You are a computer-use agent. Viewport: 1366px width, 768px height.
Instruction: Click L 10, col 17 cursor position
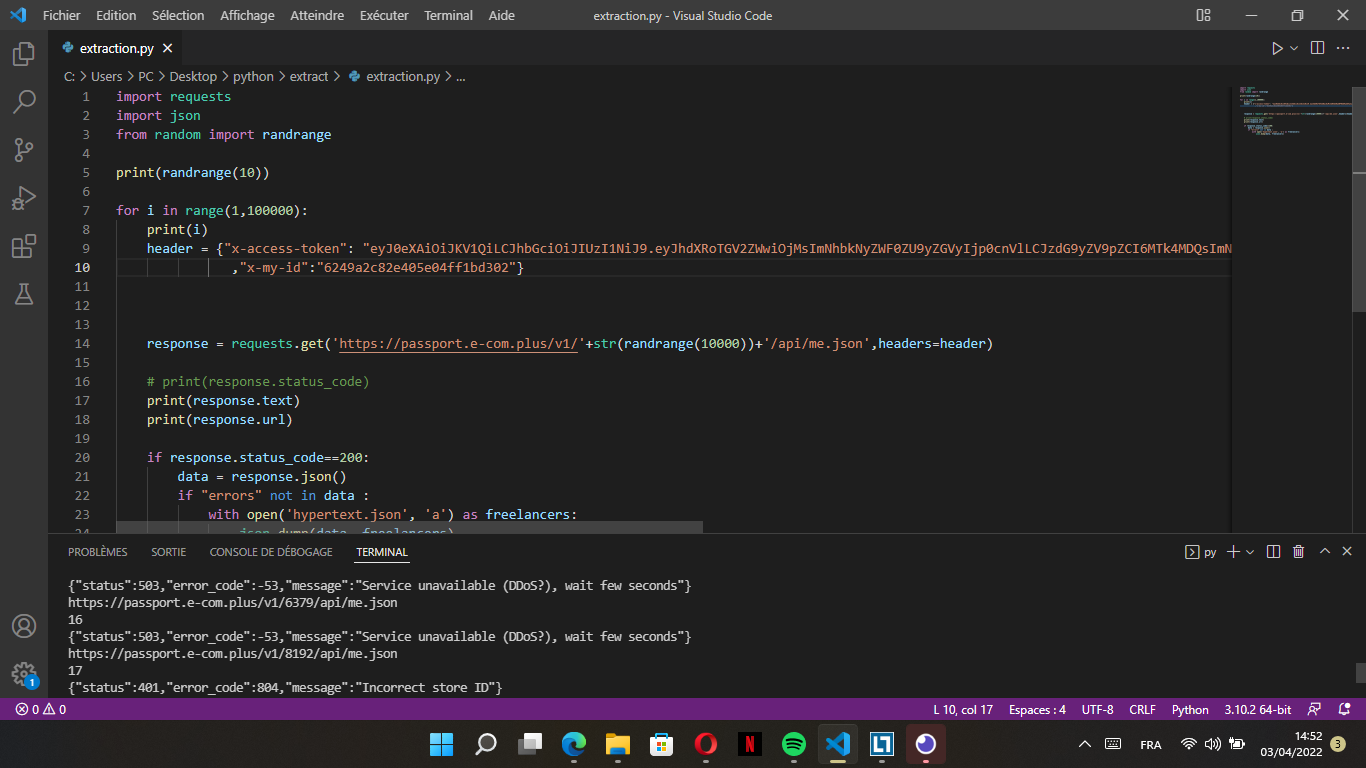point(963,709)
